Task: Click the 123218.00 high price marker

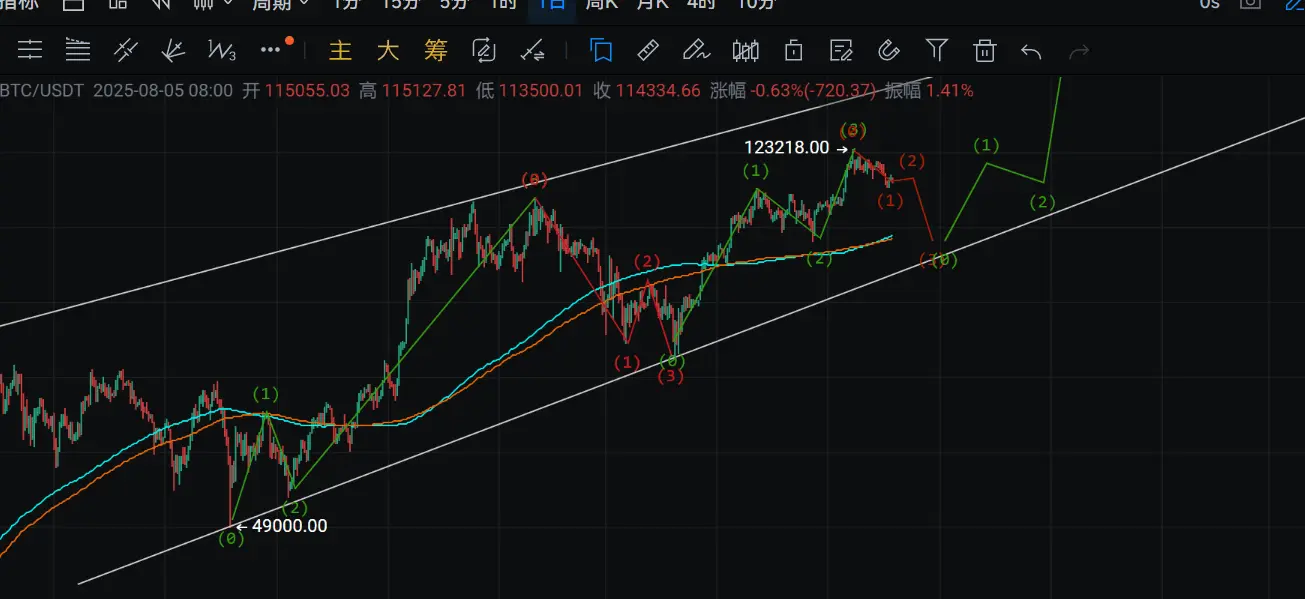Action: (786, 147)
